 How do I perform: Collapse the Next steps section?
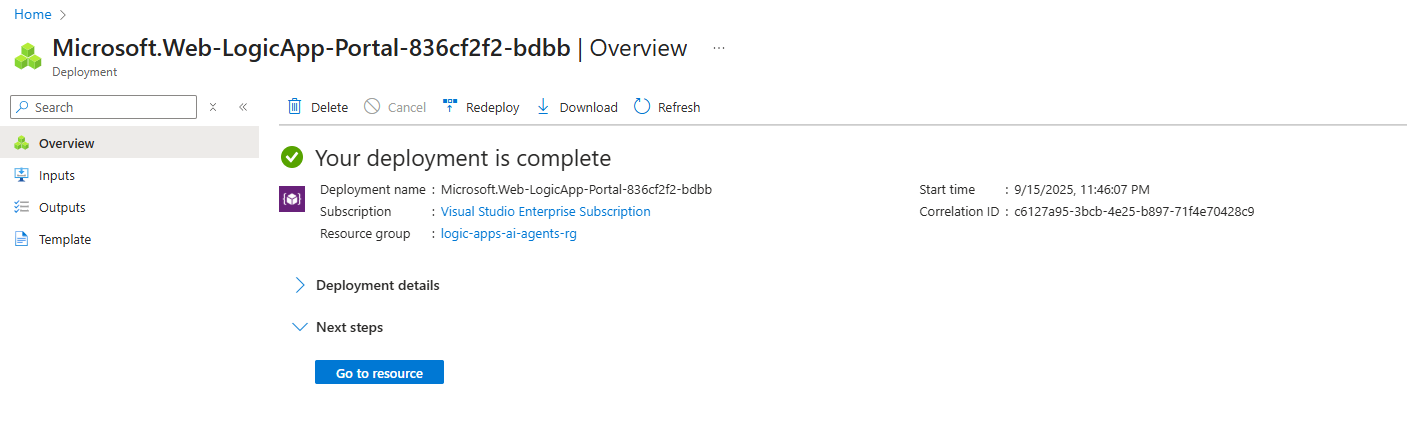(299, 327)
